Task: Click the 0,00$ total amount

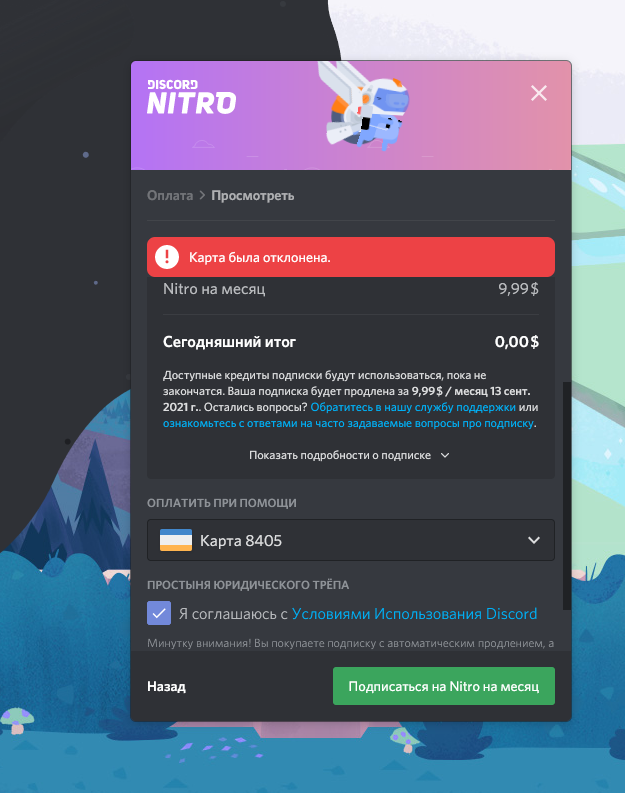Action: pyautogui.click(x=516, y=342)
